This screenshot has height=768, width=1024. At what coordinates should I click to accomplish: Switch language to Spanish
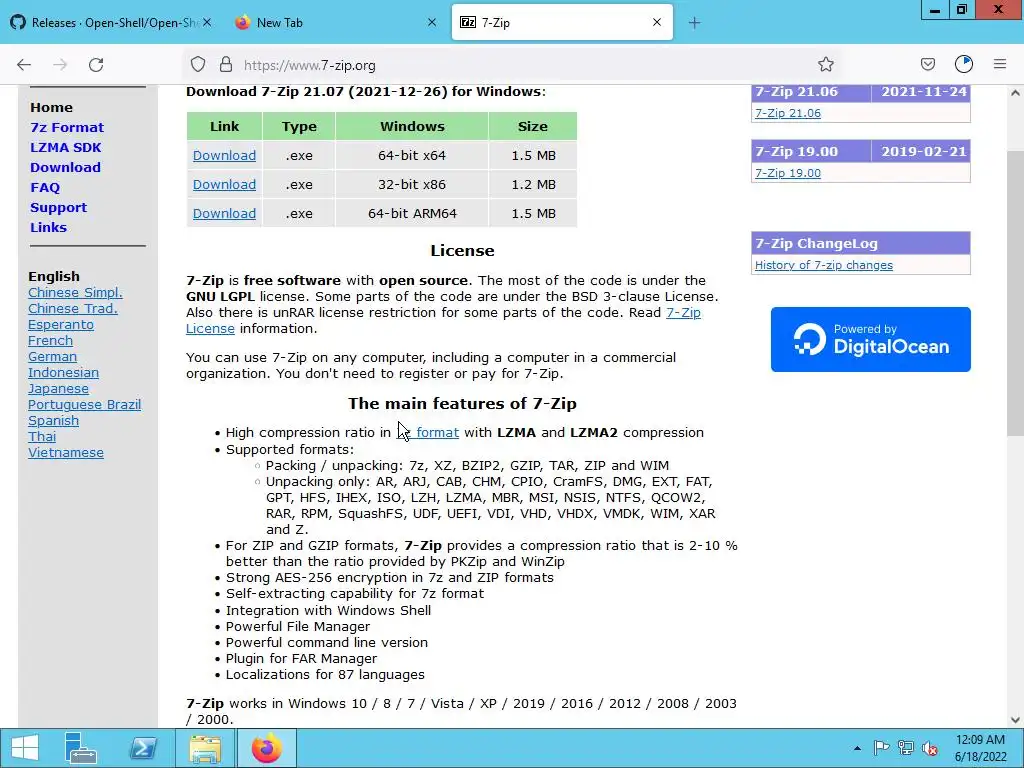[54, 421]
